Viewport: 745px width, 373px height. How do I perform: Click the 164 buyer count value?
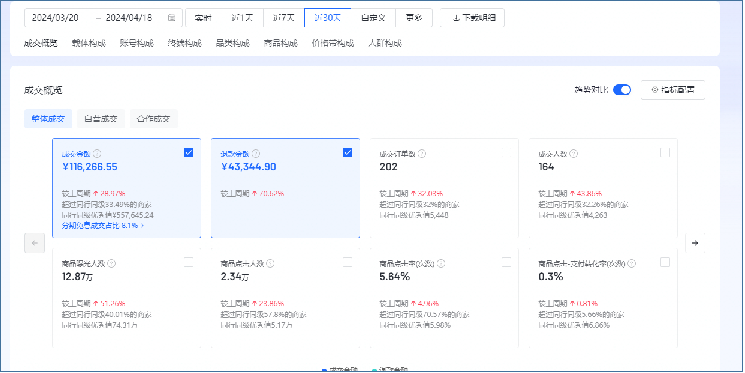click(x=546, y=167)
